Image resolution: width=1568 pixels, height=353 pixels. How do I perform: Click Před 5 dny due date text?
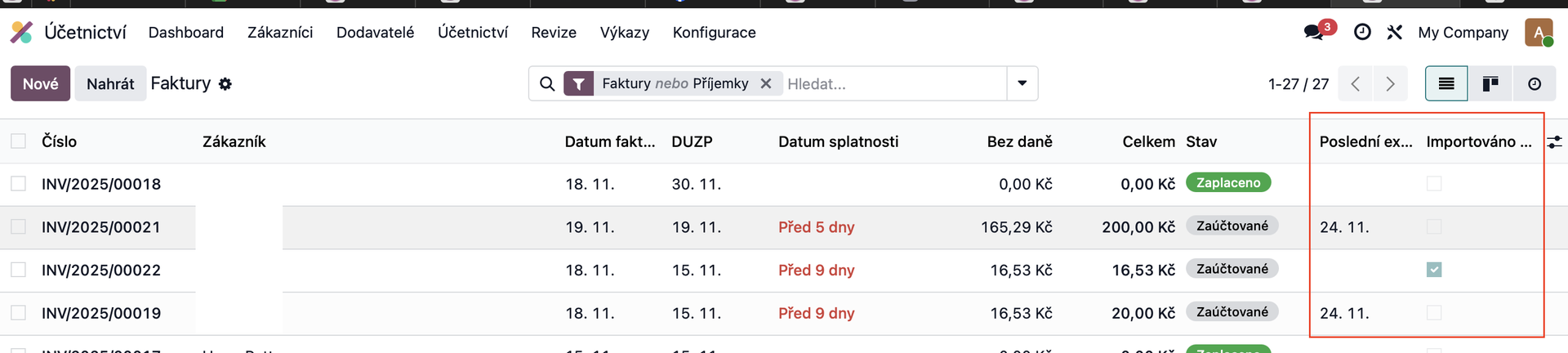tap(817, 227)
